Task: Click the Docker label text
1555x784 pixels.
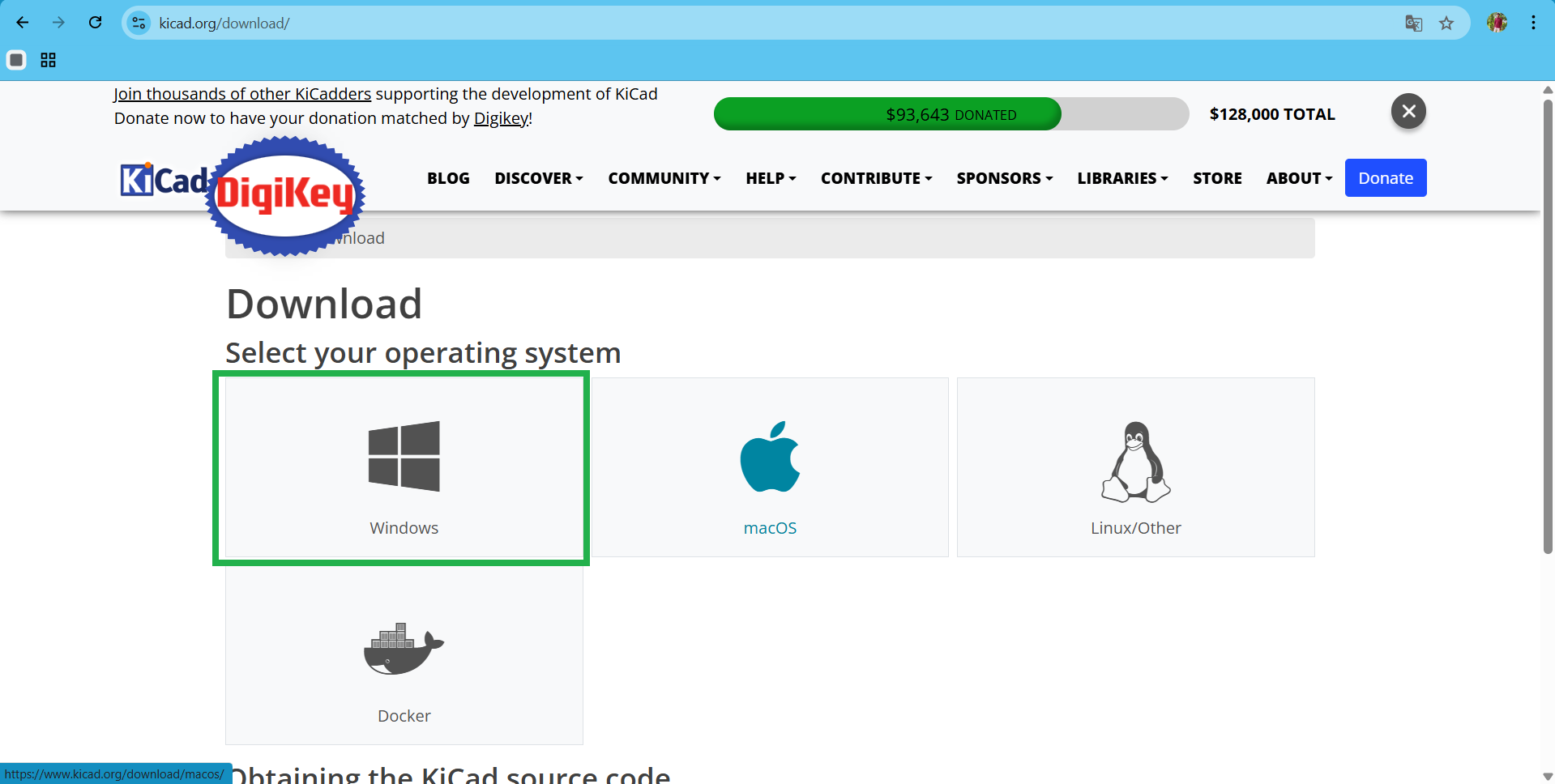Action: pyautogui.click(x=404, y=716)
